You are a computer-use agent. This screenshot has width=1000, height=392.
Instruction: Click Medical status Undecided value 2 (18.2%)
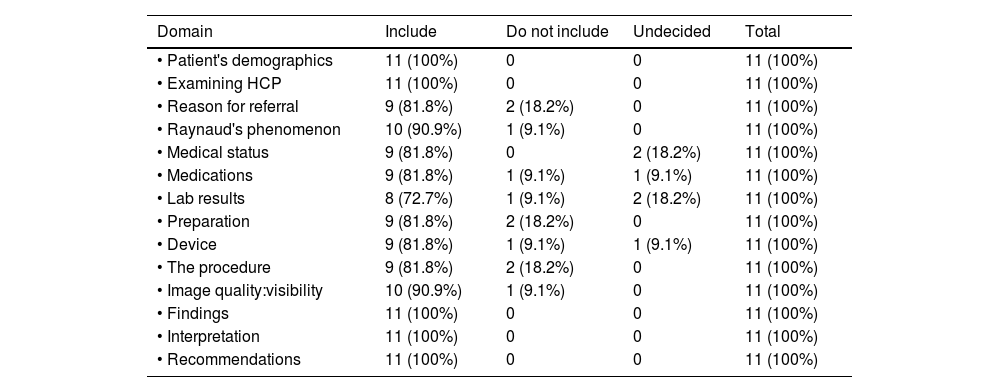[x=667, y=153]
